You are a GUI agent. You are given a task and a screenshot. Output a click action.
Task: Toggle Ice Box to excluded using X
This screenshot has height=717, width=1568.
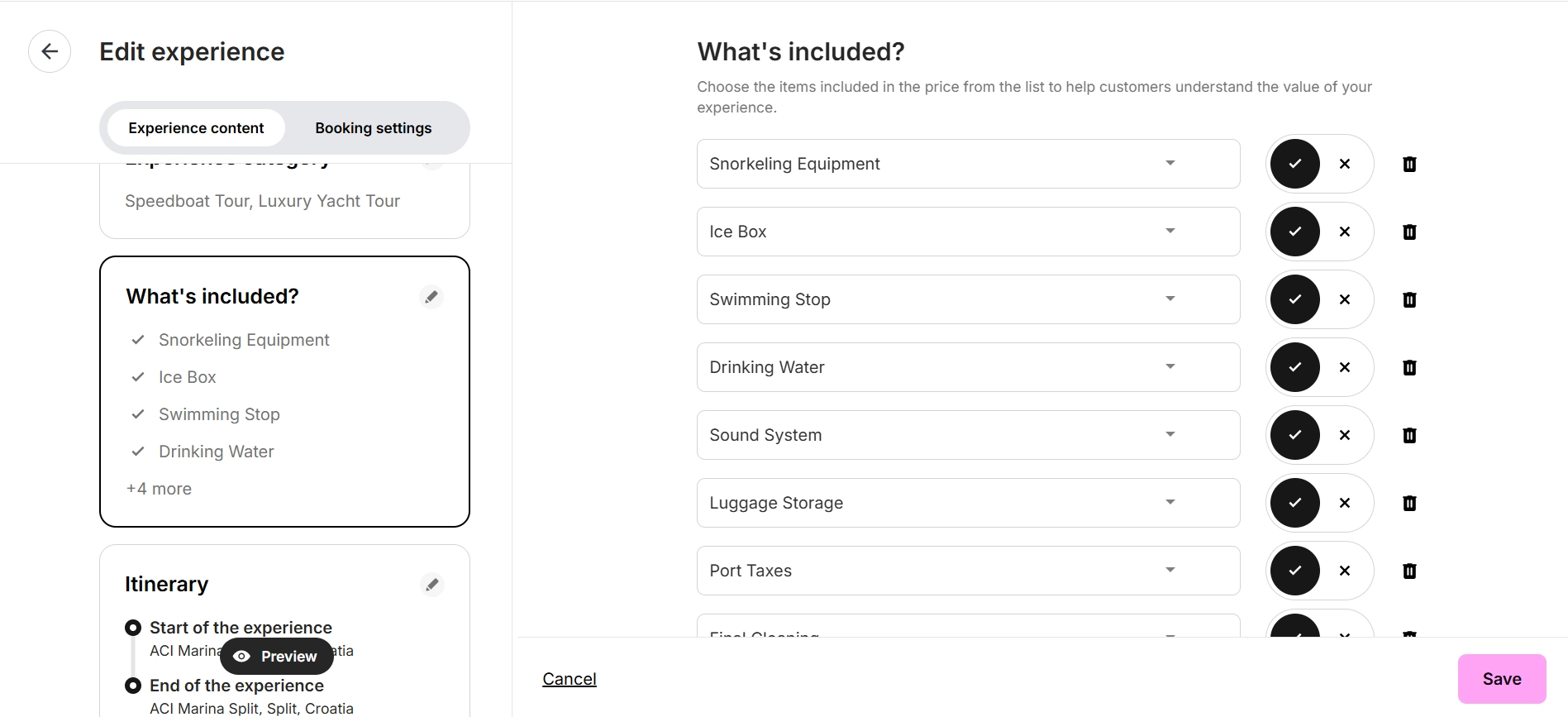click(x=1345, y=232)
